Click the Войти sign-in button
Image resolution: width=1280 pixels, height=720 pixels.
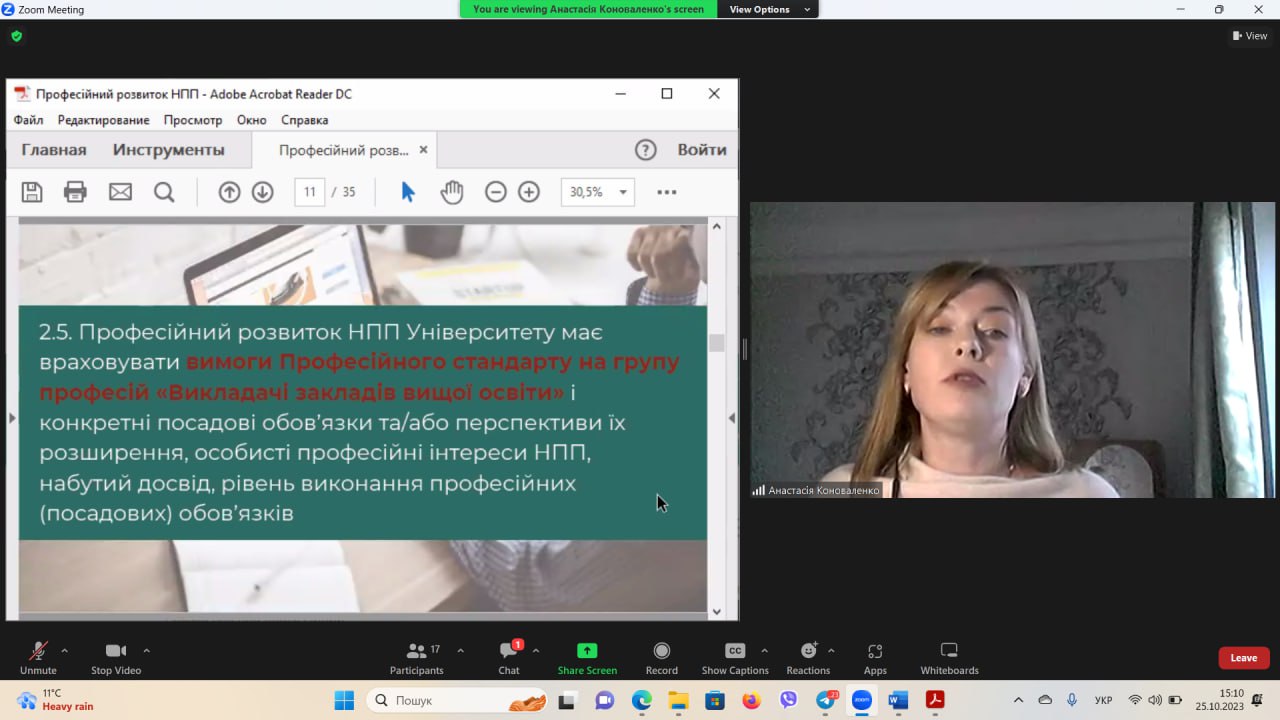[702, 150]
